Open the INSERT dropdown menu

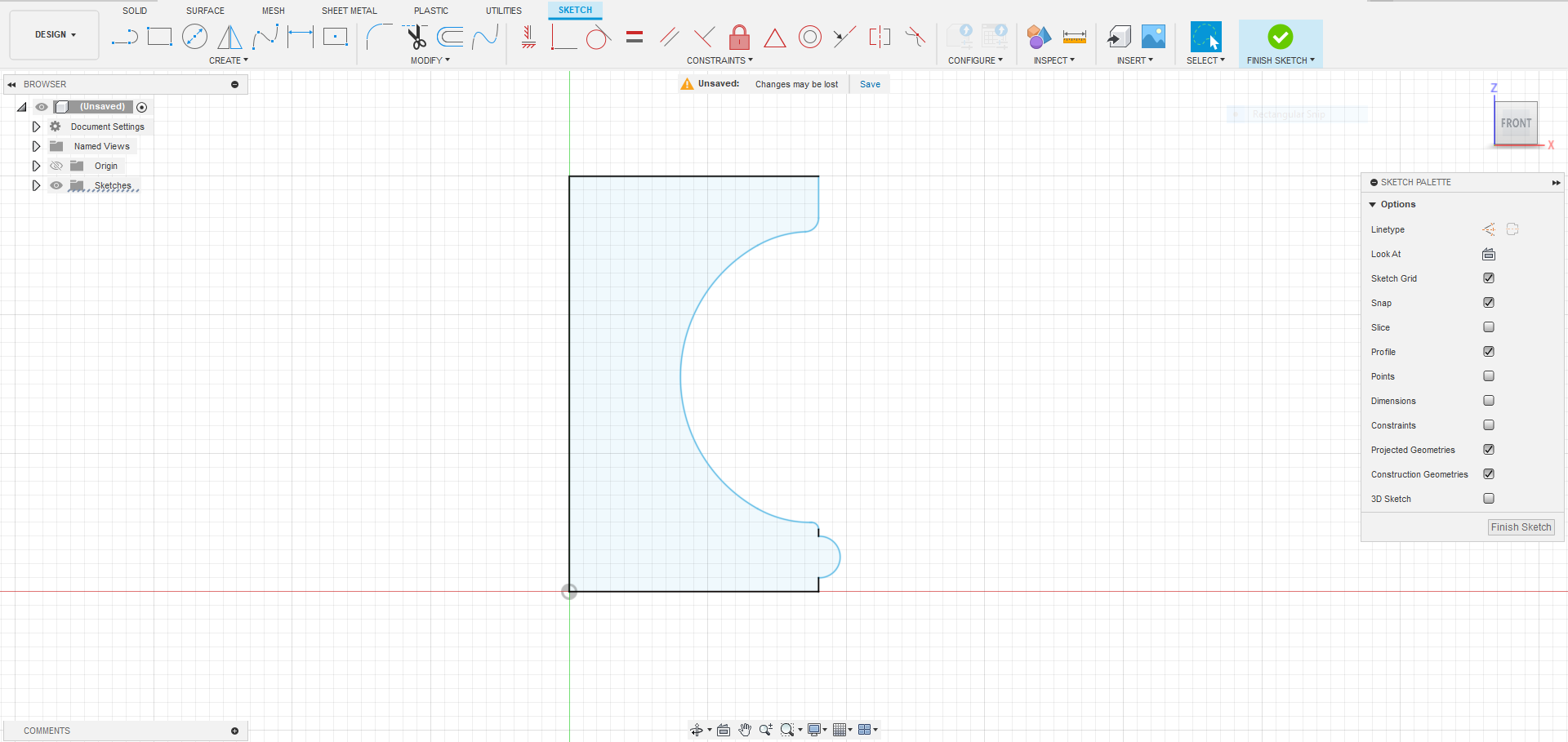(1135, 60)
